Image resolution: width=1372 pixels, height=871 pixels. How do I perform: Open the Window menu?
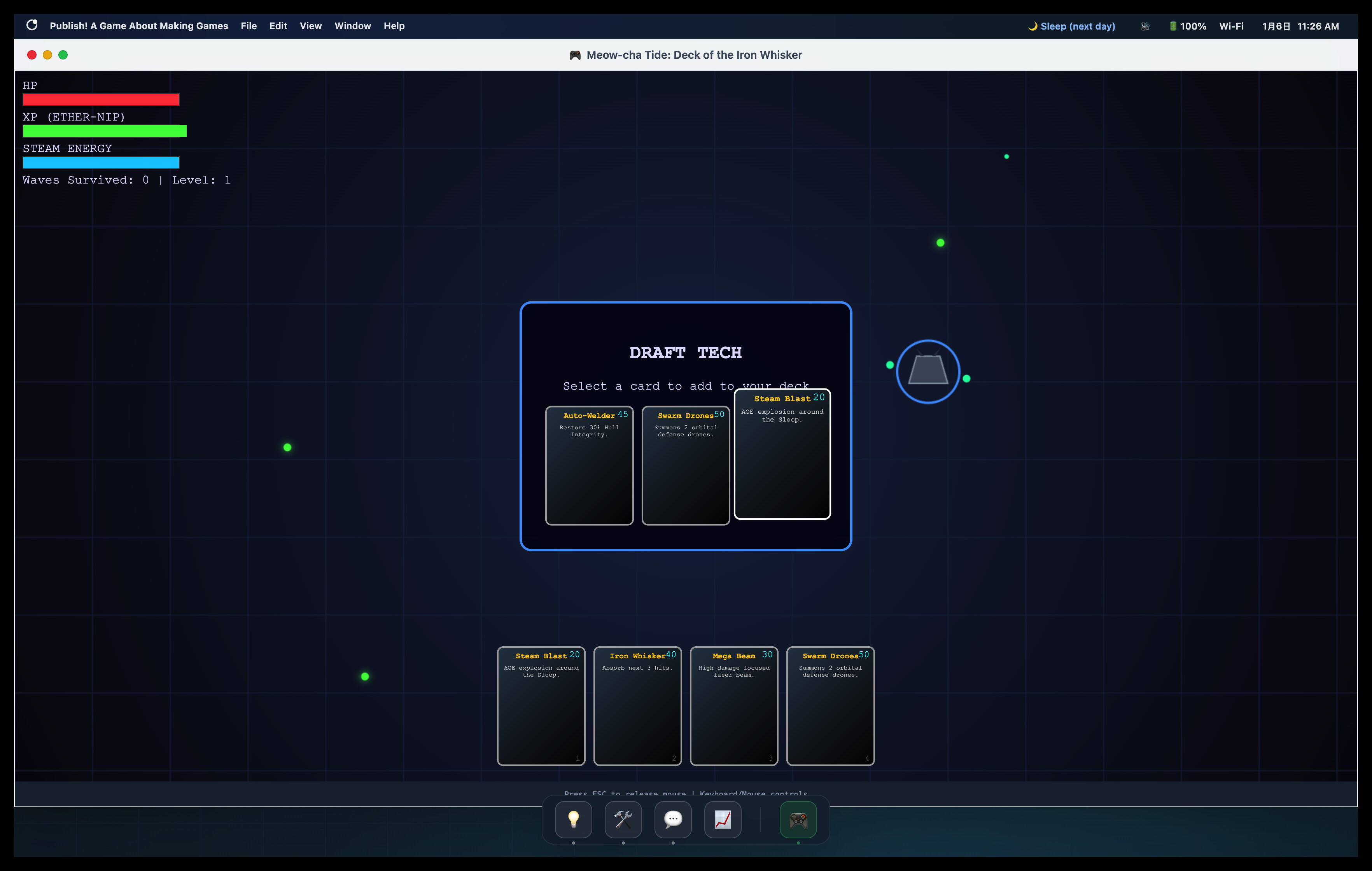(352, 26)
